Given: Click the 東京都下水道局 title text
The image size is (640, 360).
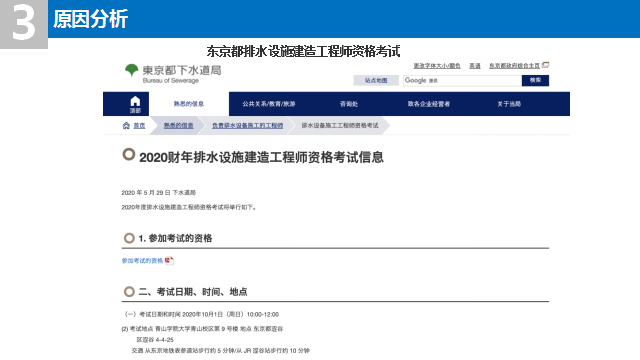Looking at the screenshot, I should [x=182, y=70].
